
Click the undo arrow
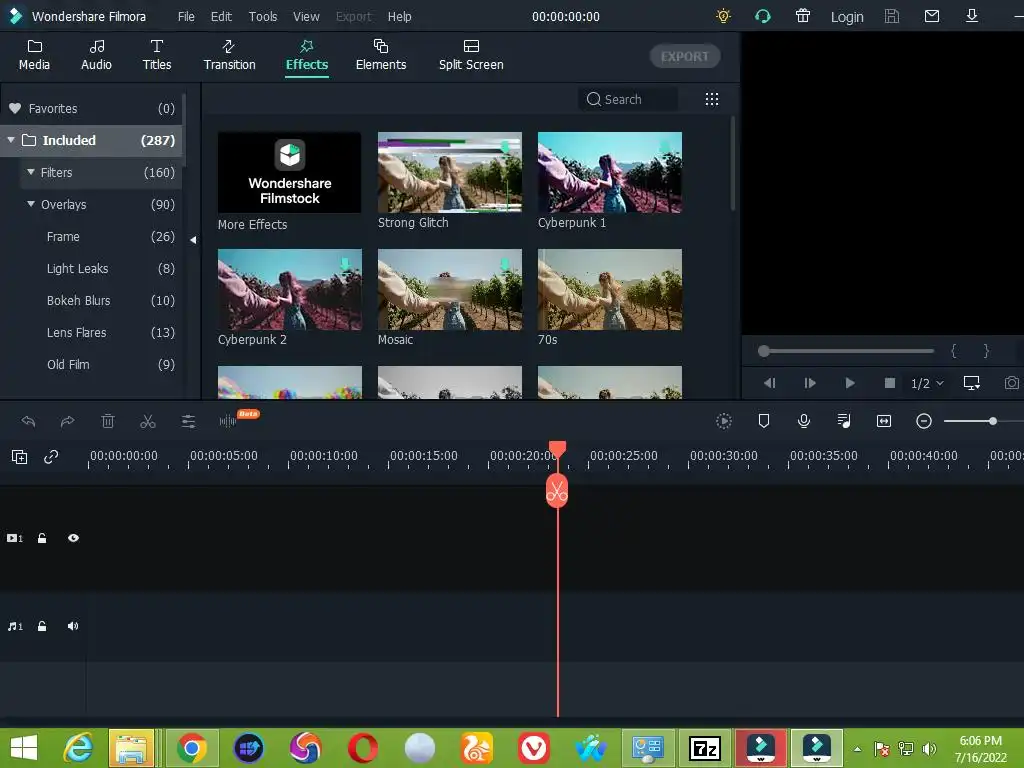coord(28,421)
